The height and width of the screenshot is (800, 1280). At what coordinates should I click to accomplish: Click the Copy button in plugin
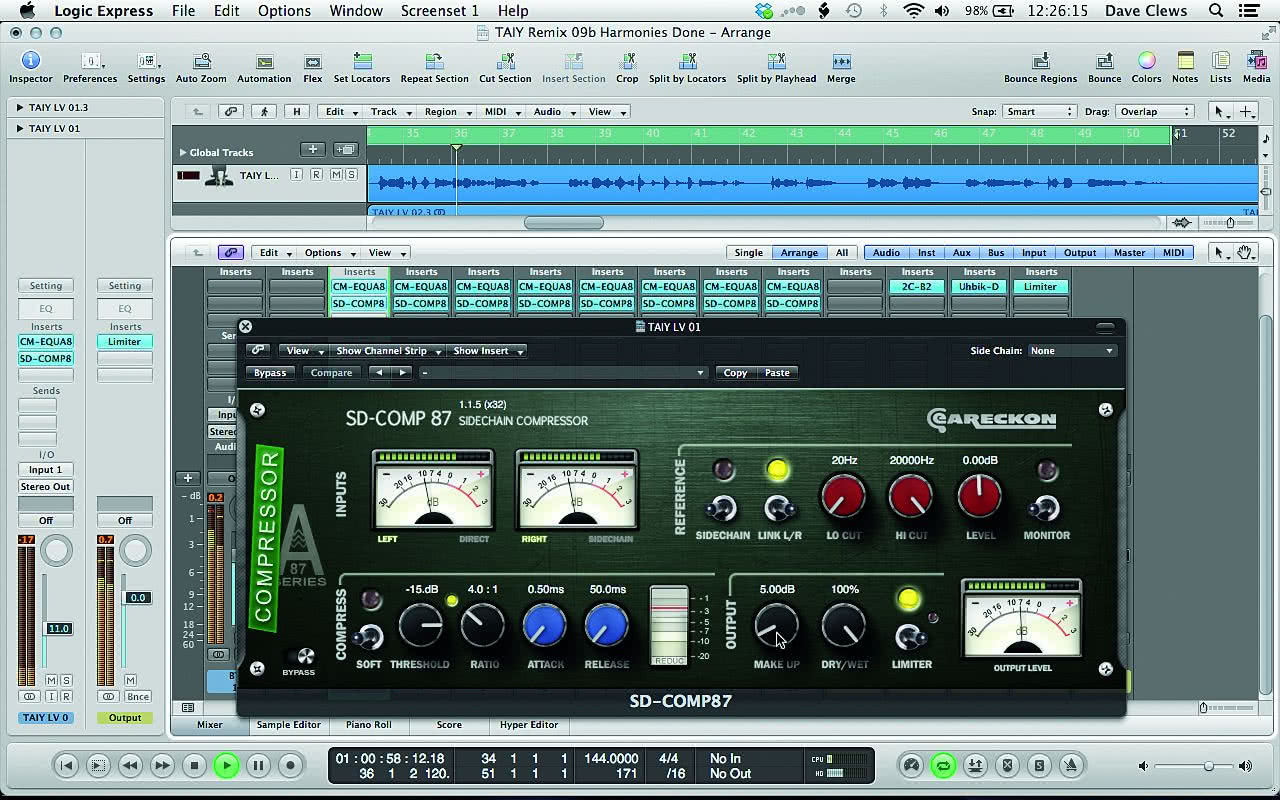pos(735,373)
